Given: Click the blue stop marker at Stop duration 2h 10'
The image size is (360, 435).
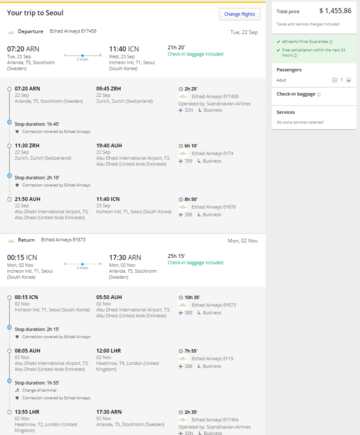Looking at the screenshot, I should pos(10,176).
